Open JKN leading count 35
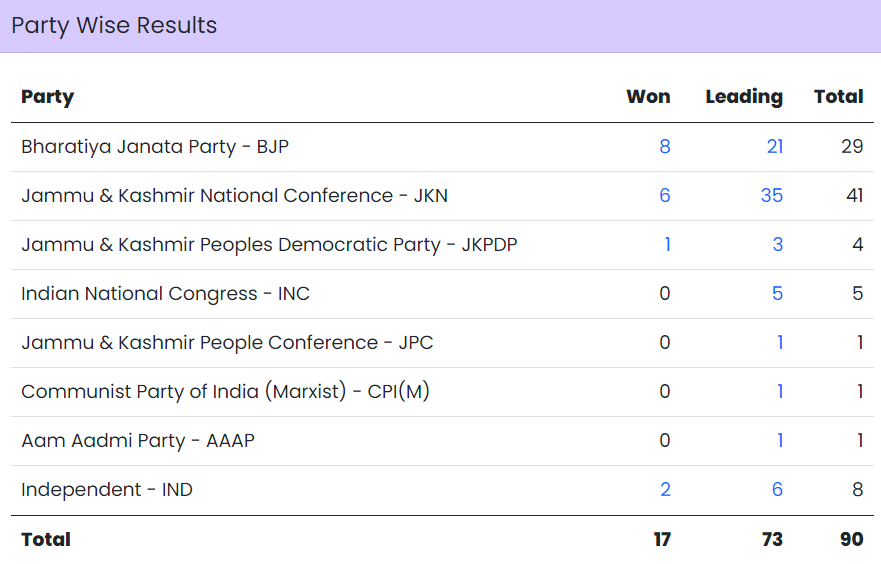Image resolution: width=881 pixels, height=564 pixels. tap(772, 195)
